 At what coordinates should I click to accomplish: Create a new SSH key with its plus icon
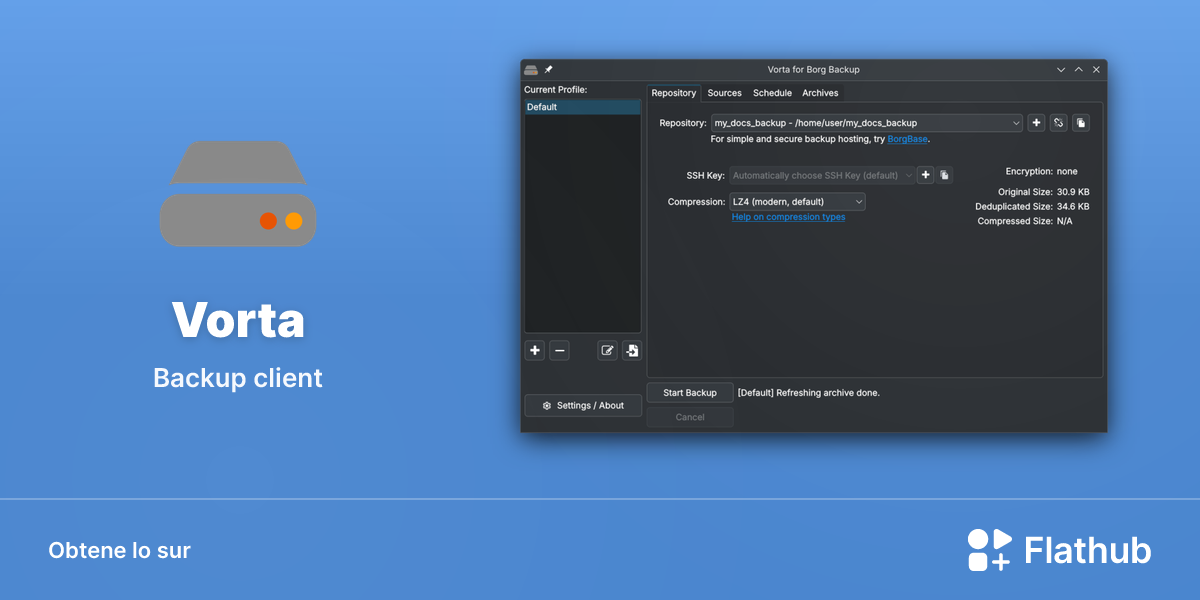[926, 175]
